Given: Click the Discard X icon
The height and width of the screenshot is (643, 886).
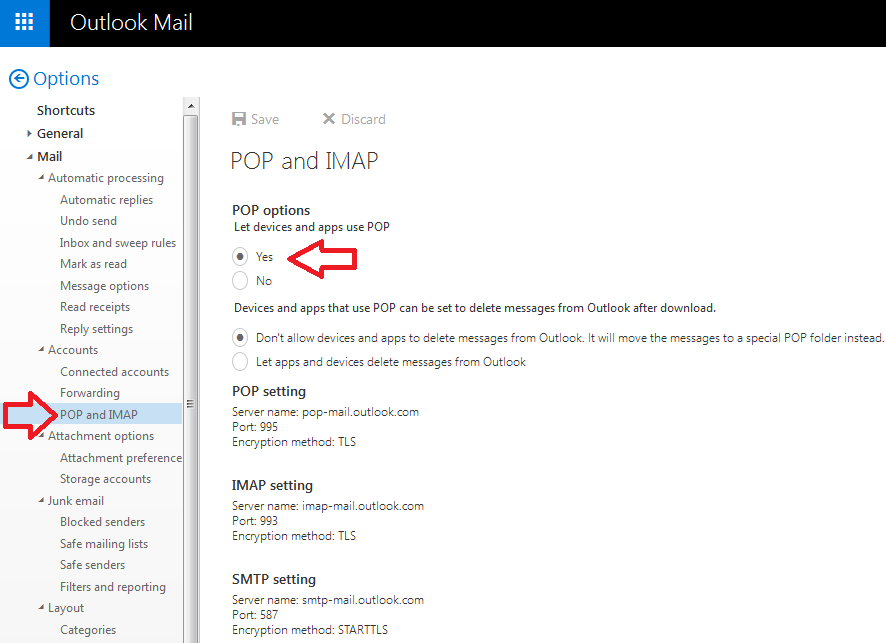Looking at the screenshot, I should [328, 119].
